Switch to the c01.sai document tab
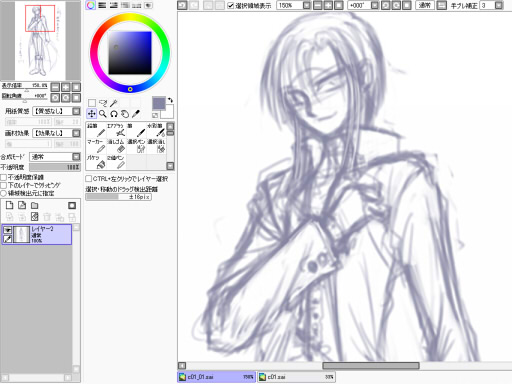The image size is (512, 384). [x=296, y=377]
